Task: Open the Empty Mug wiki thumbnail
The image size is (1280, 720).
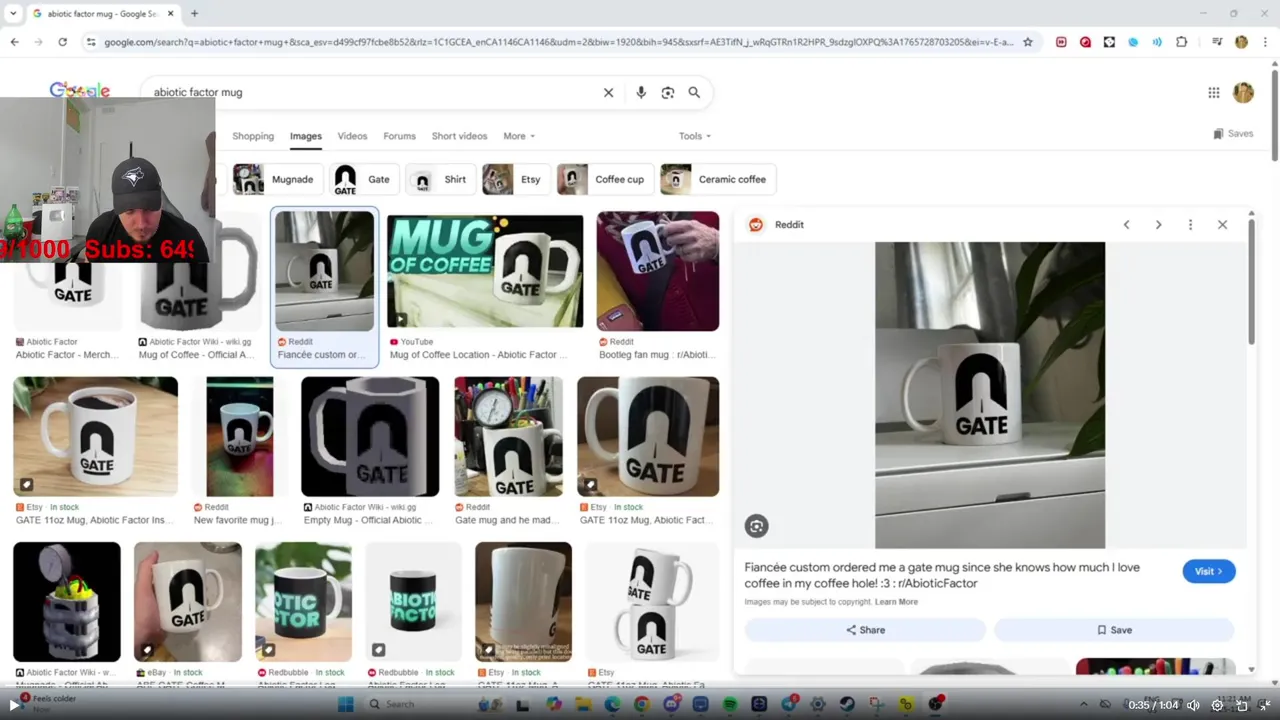Action: pos(370,437)
